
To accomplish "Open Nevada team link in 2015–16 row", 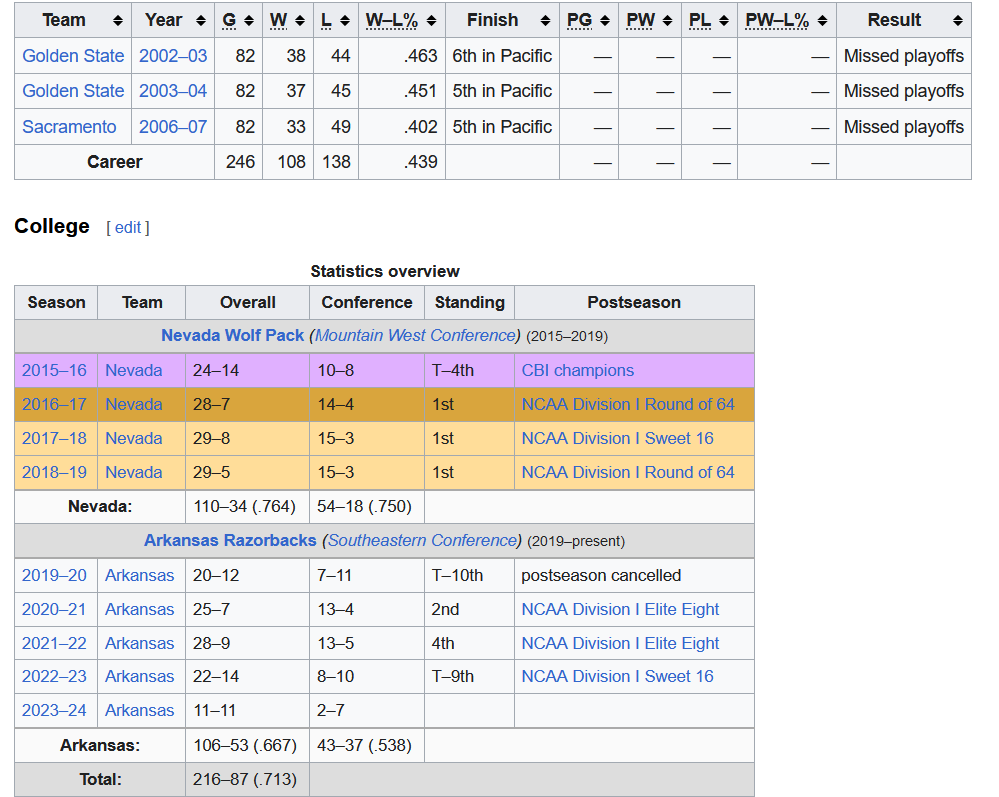I will click(134, 370).
